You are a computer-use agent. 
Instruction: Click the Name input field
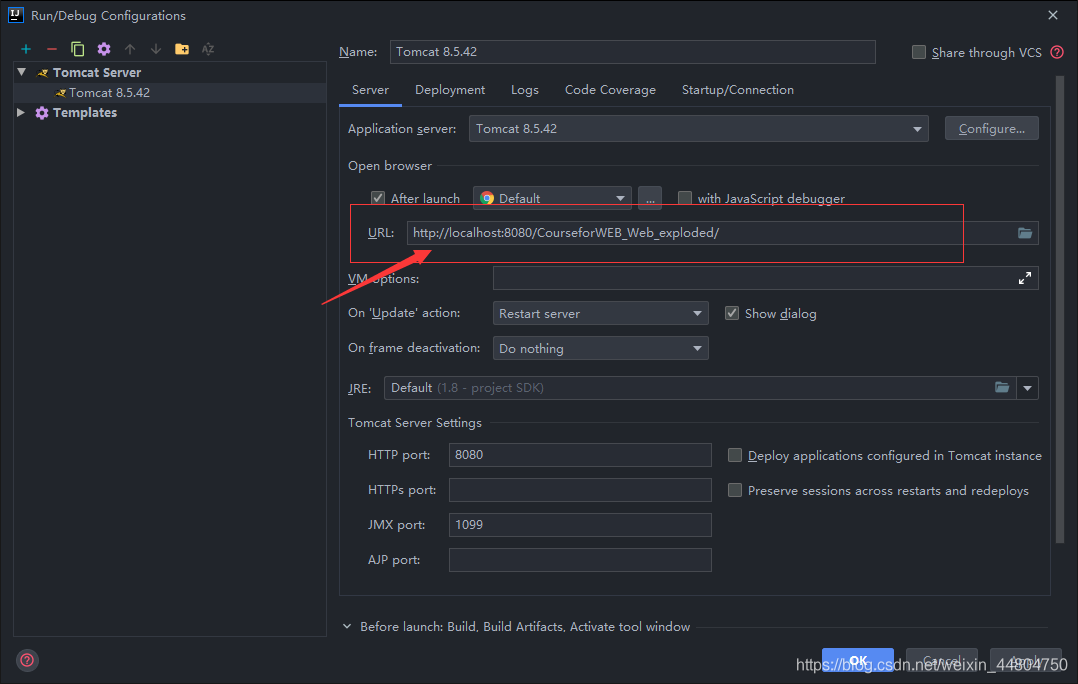(x=632, y=52)
